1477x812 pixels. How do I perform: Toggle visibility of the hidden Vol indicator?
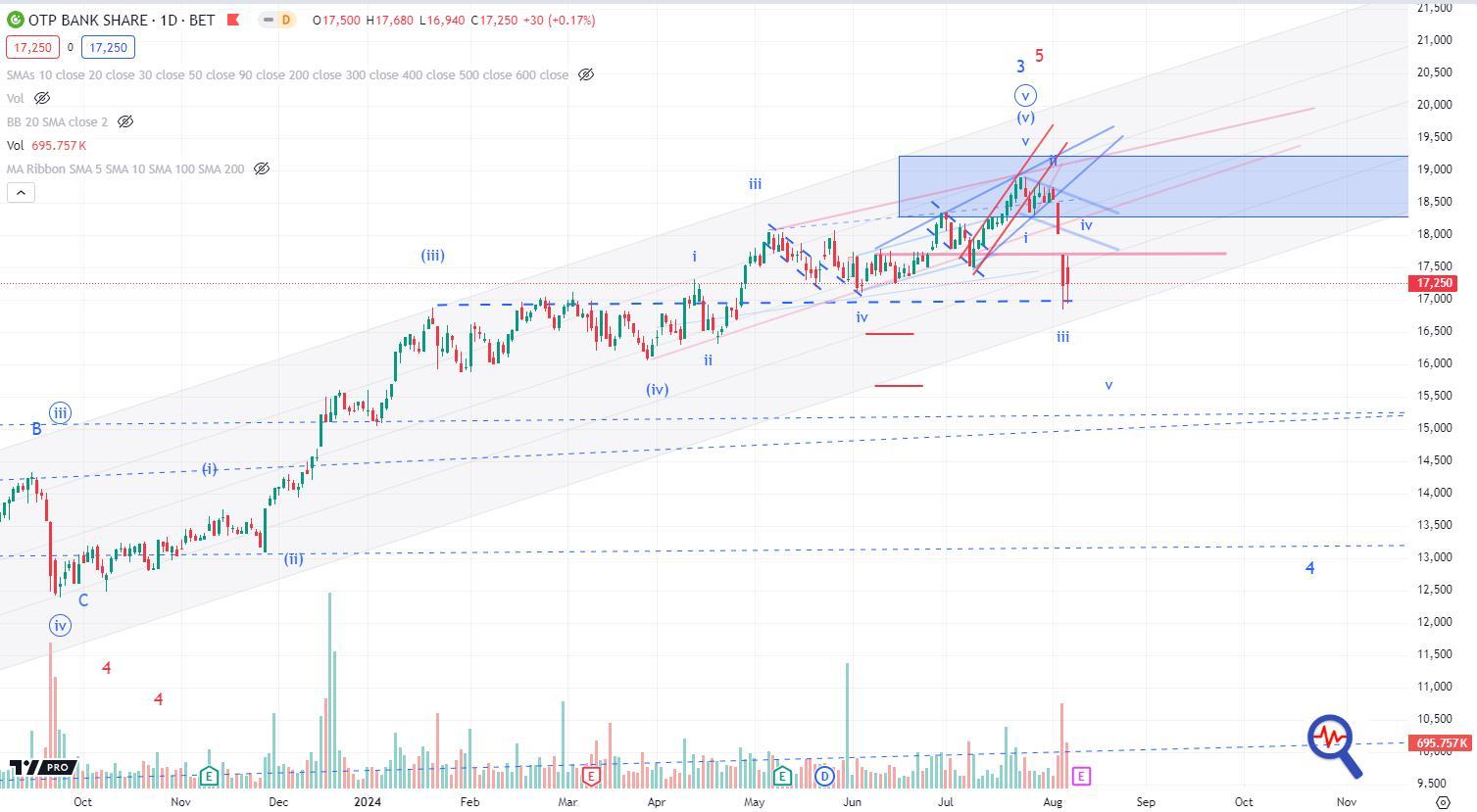(42, 98)
